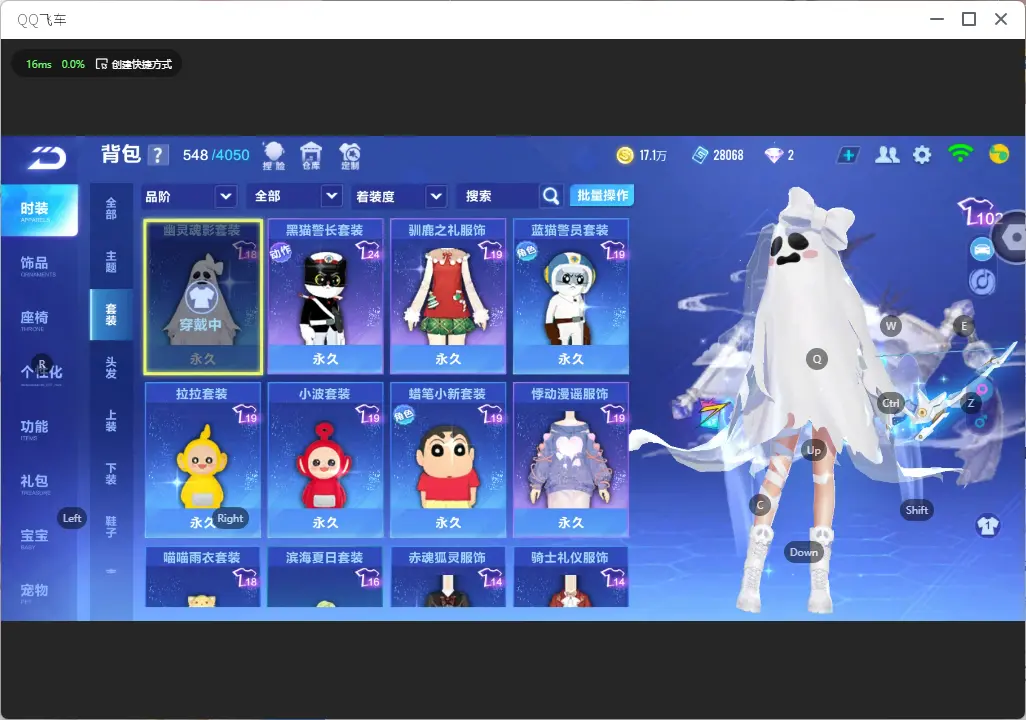This screenshot has width=1026, height=720.
Task: Switch to the 功能 tab
Action: click(x=34, y=428)
